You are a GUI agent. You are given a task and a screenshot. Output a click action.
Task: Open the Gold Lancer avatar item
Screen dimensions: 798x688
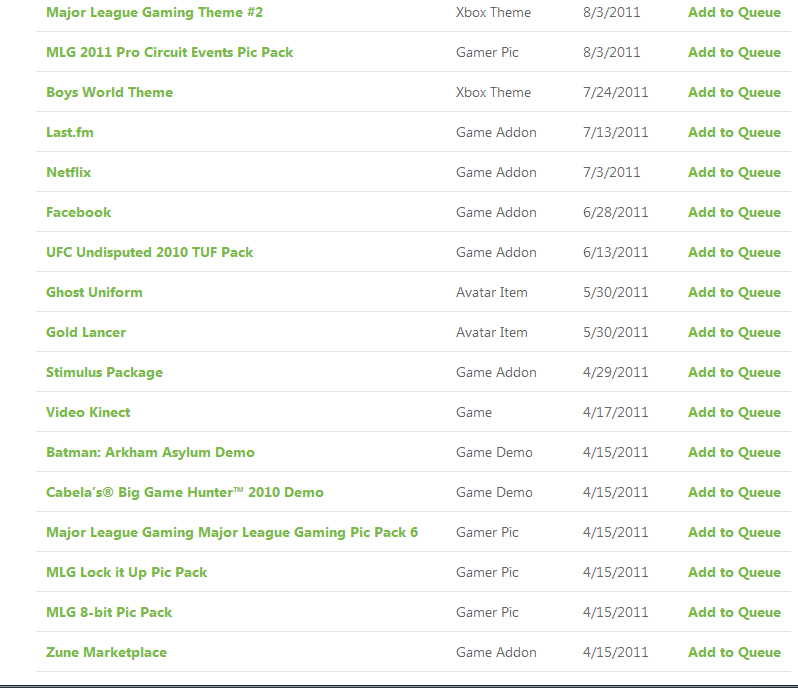pos(86,332)
